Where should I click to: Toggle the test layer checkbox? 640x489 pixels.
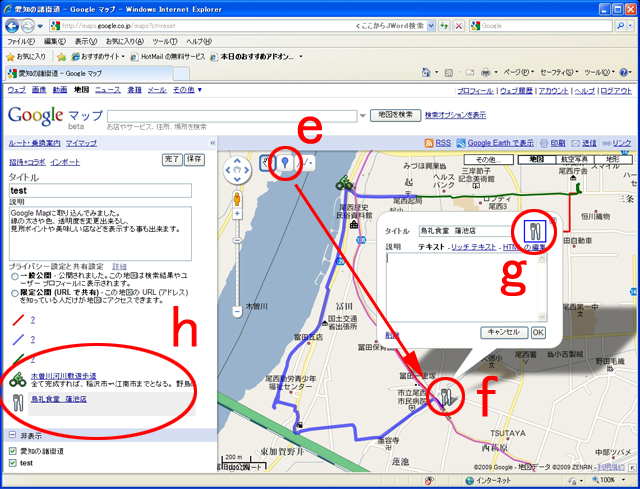pyautogui.click(x=12, y=463)
